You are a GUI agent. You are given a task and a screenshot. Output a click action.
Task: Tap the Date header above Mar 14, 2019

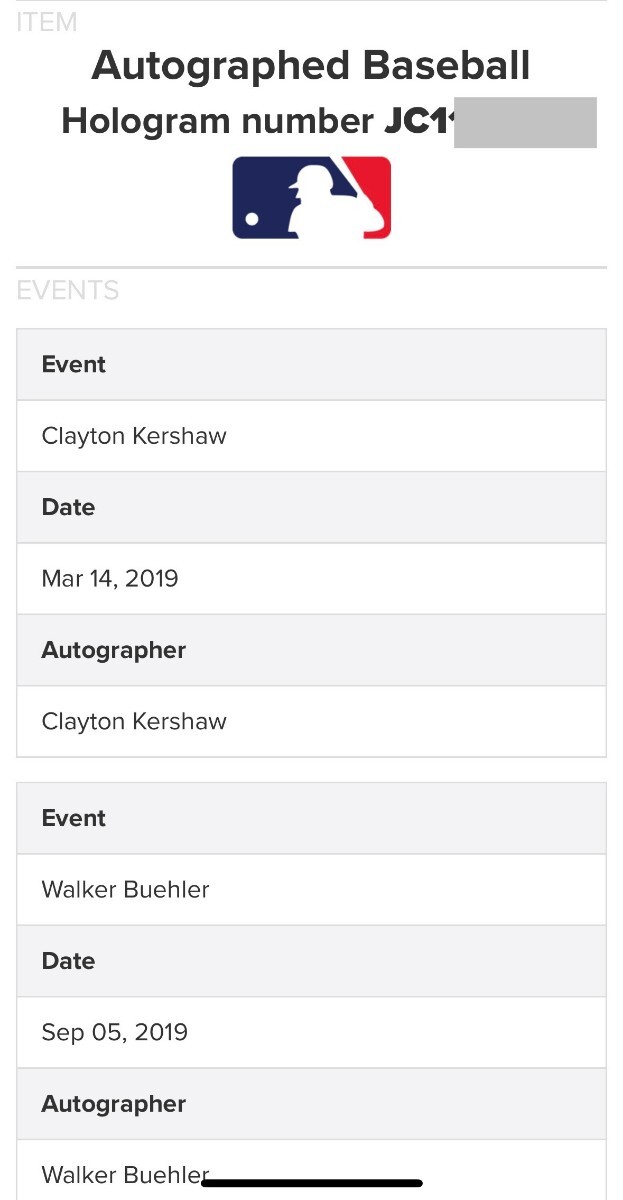point(68,508)
